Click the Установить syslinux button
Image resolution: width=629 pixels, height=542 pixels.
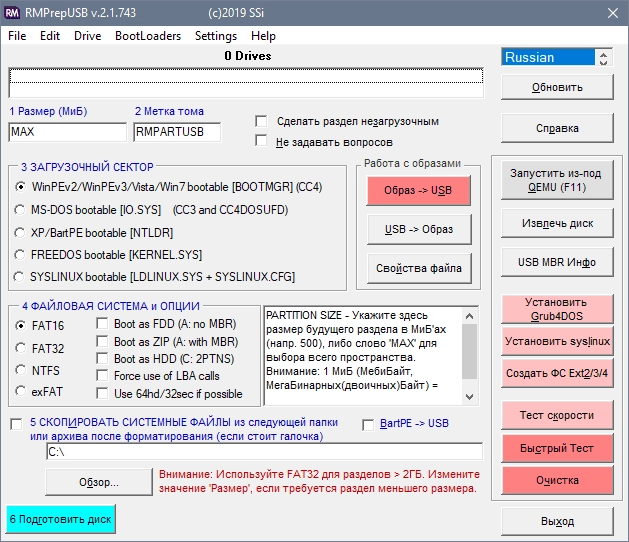click(557, 341)
